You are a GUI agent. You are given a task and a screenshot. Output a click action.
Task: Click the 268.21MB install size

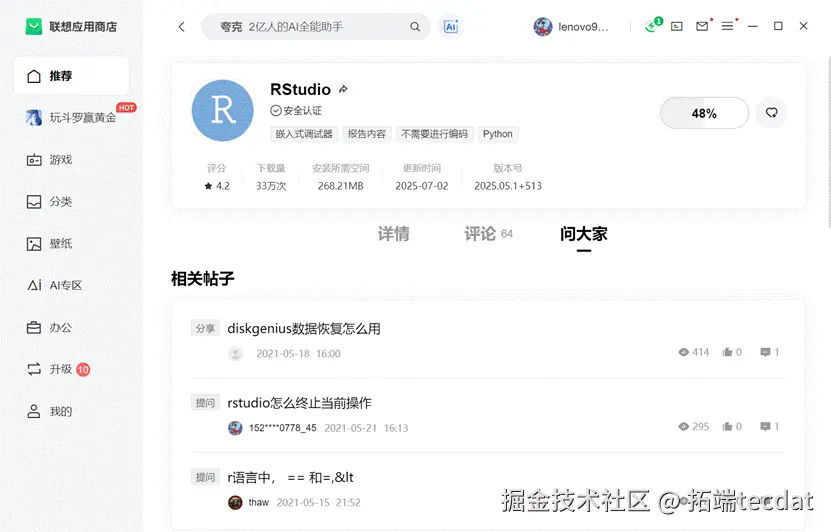[341, 186]
